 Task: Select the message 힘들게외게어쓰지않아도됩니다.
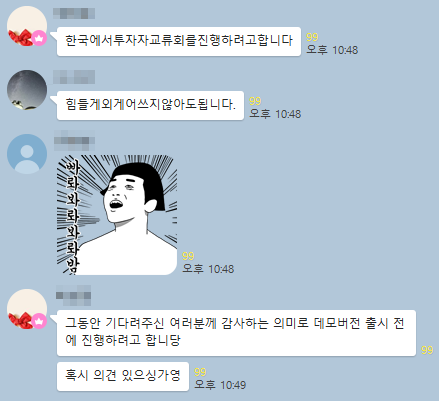coord(150,105)
